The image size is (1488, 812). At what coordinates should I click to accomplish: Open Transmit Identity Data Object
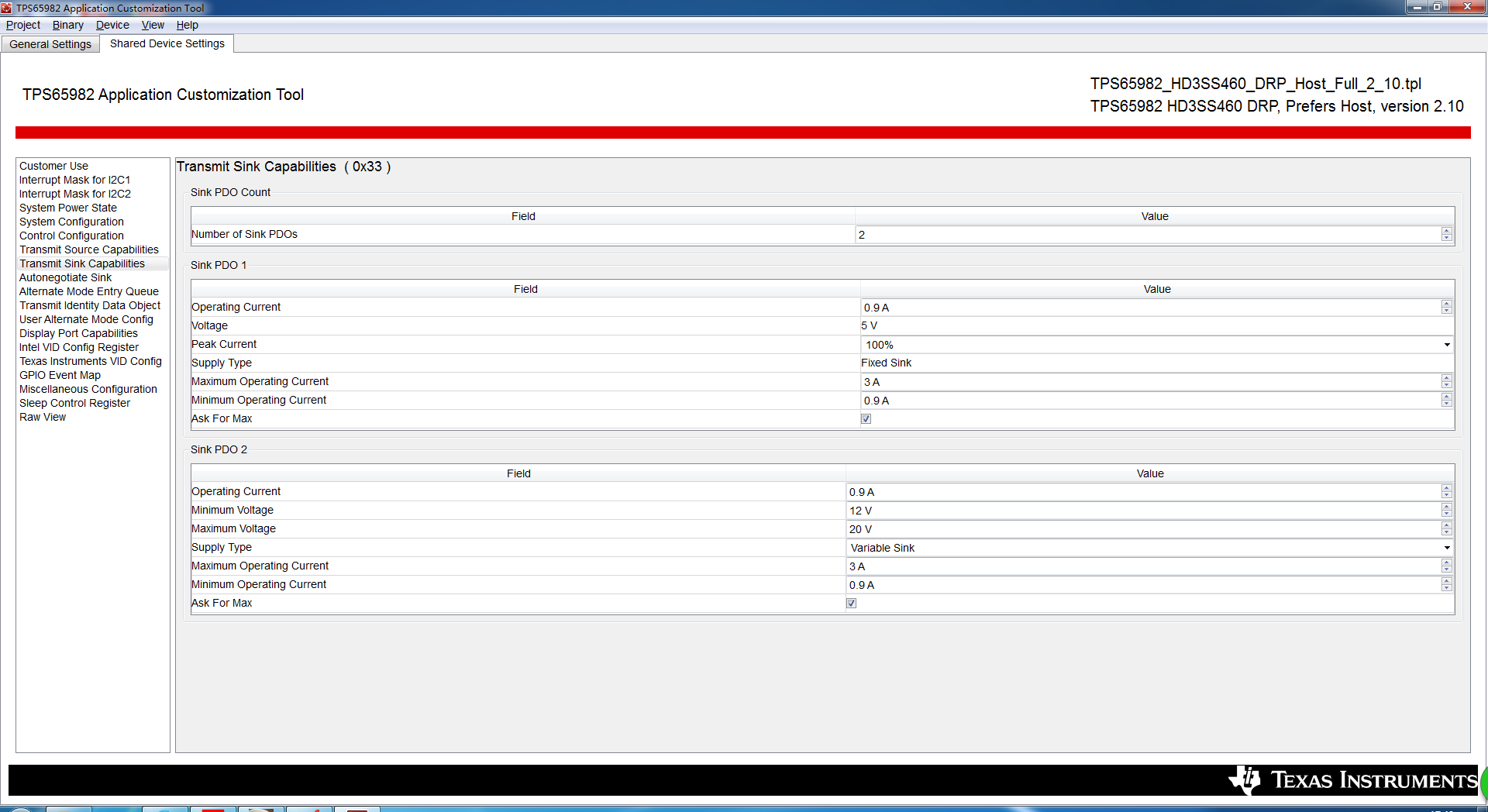point(90,305)
